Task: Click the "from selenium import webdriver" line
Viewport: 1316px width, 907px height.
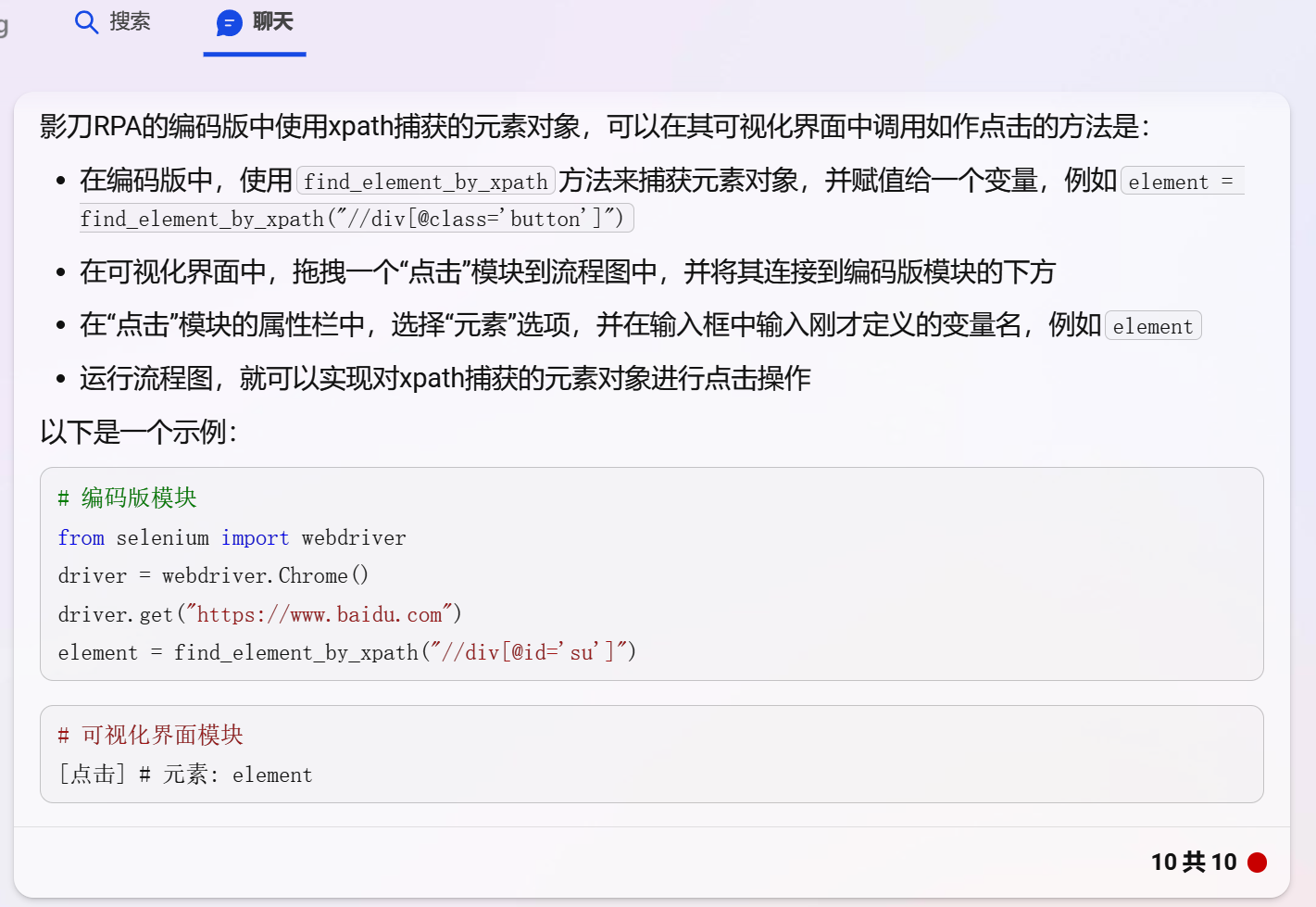Action: pos(232,538)
